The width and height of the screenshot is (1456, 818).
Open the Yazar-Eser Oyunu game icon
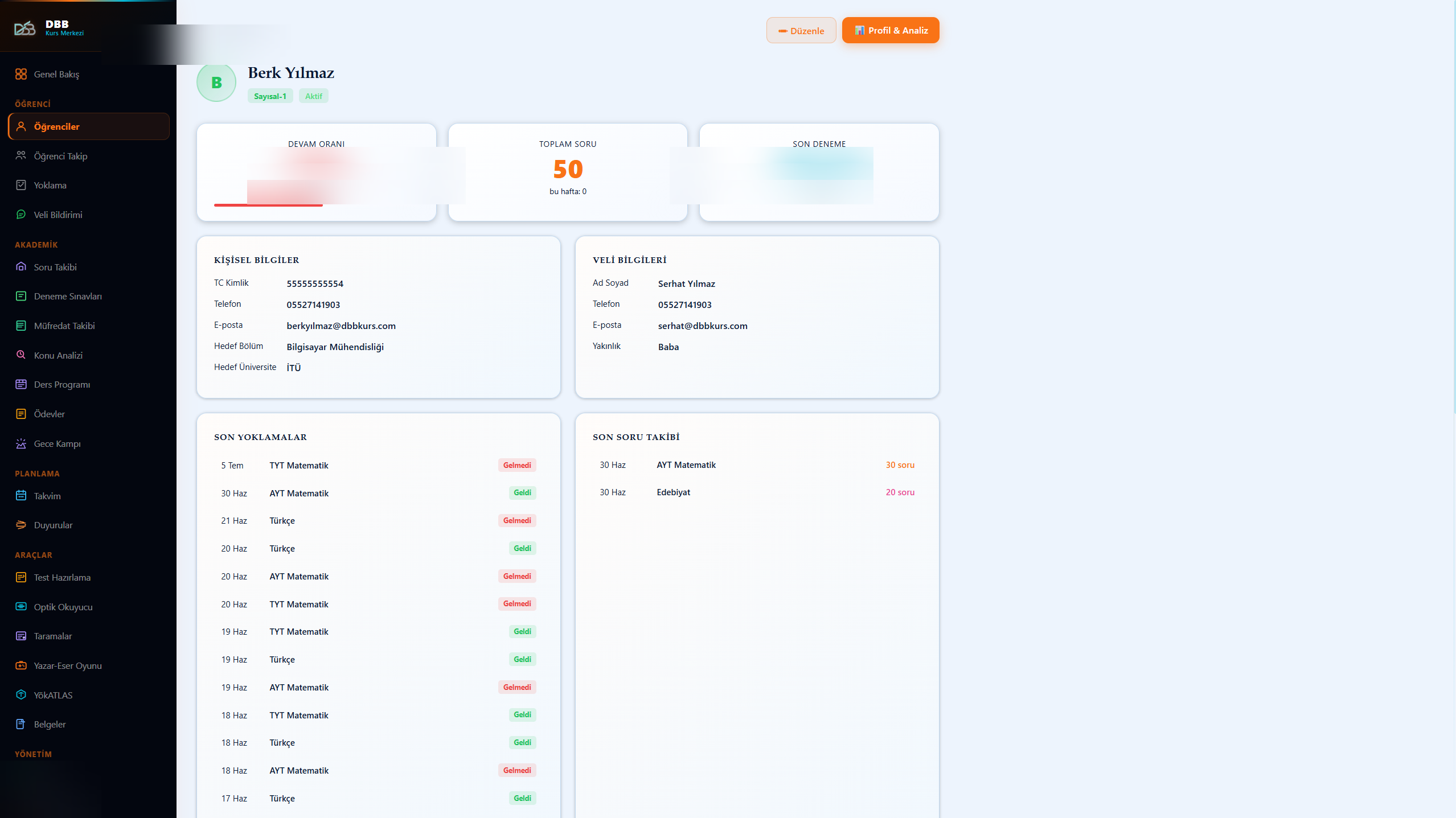(21, 665)
